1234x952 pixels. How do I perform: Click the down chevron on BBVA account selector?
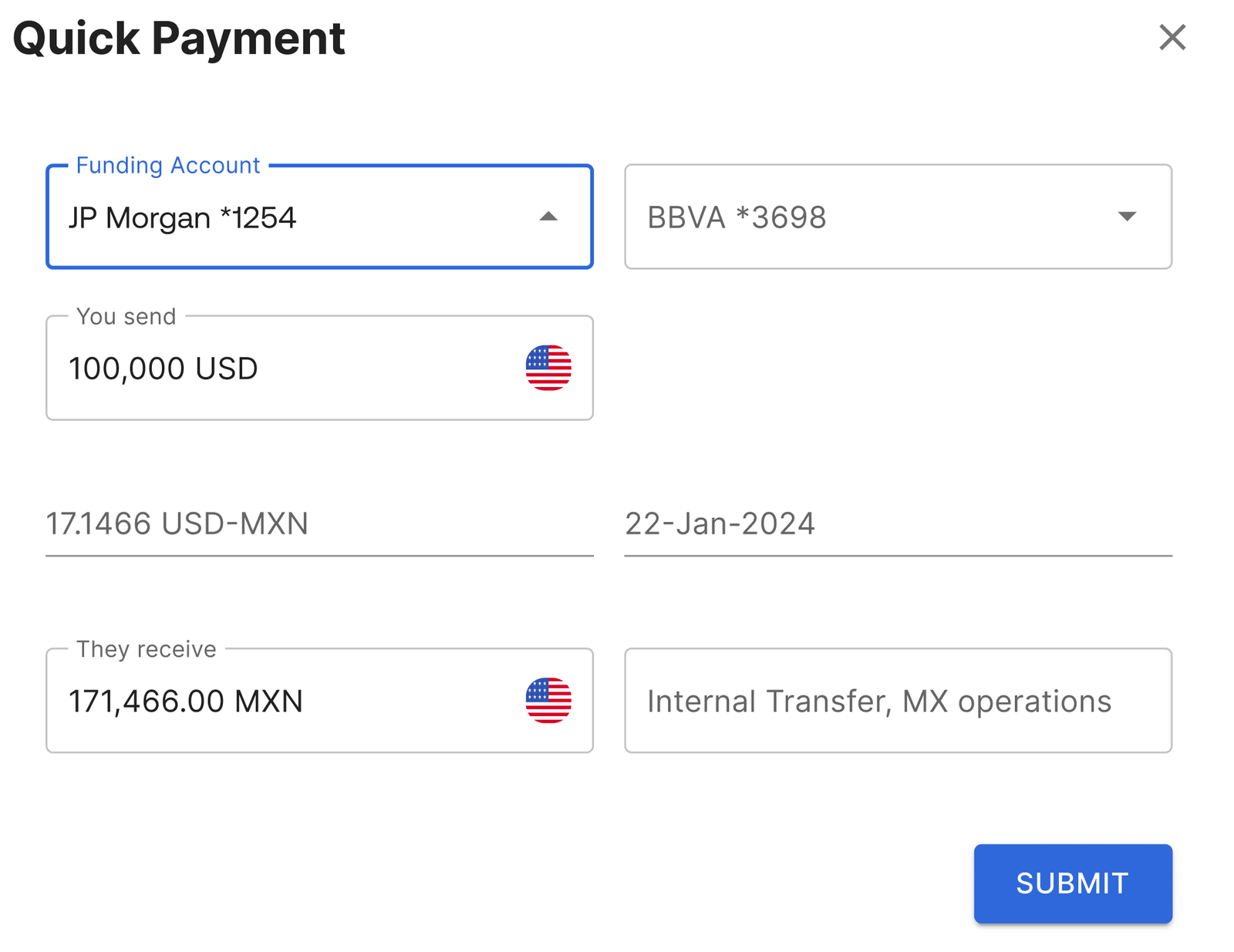[x=1128, y=217]
